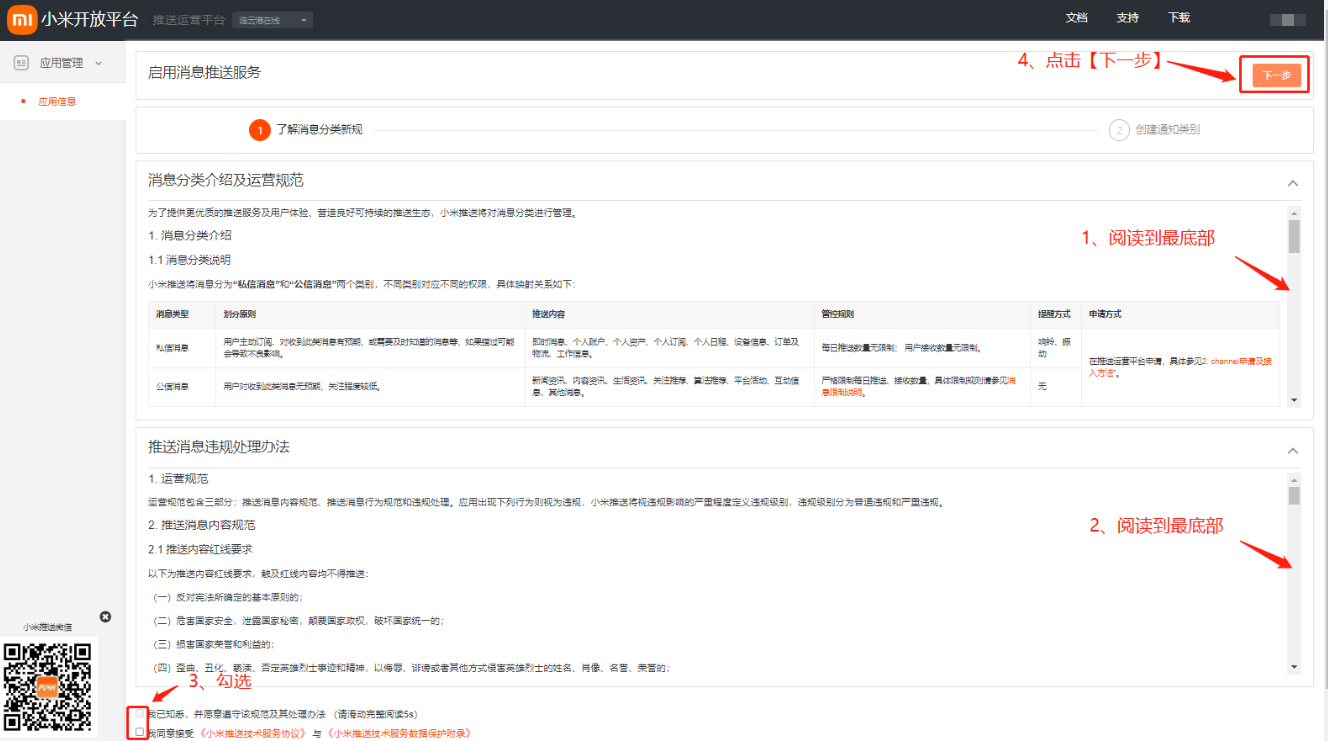The width and height of the screenshot is (1328, 741).
Task: Click the user account avatar in header
Action: (x=1288, y=19)
